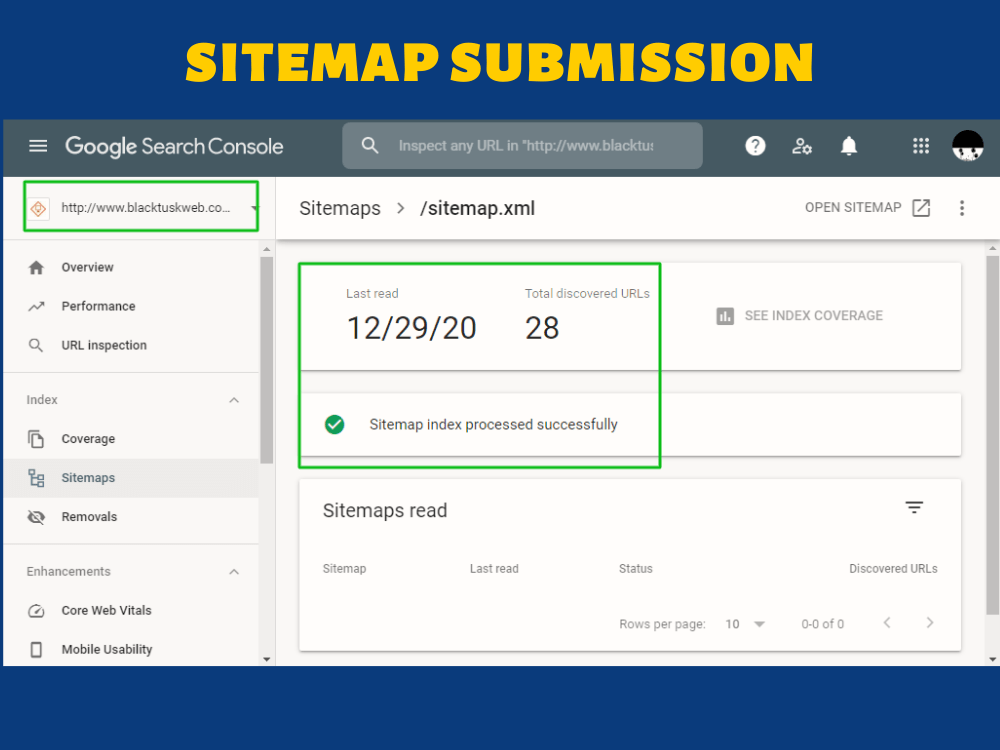Open the hamburger navigation menu

click(x=38, y=146)
